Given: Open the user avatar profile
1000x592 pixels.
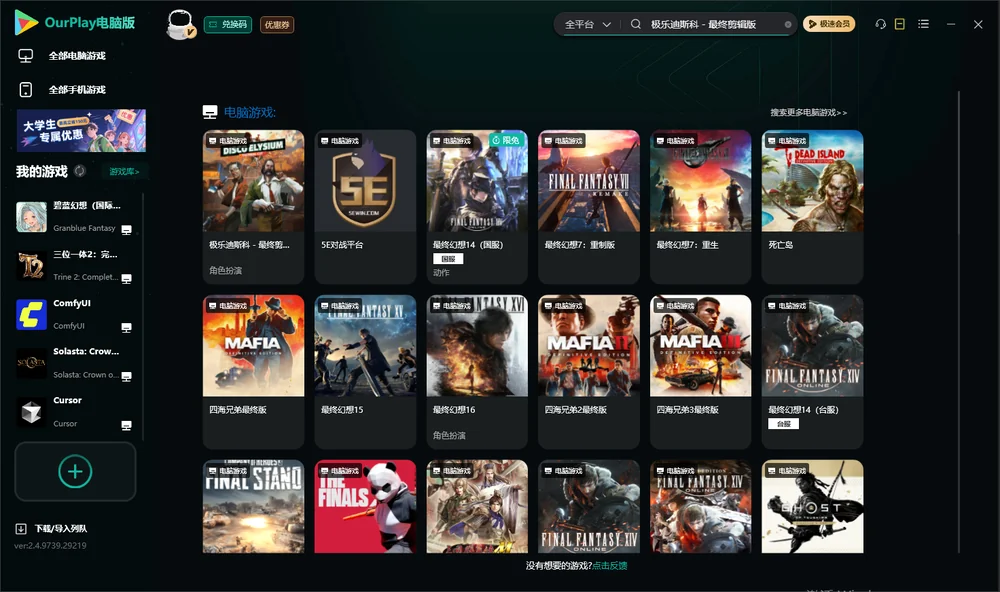Looking at the screenshot, I should click(x=180, y=24).
